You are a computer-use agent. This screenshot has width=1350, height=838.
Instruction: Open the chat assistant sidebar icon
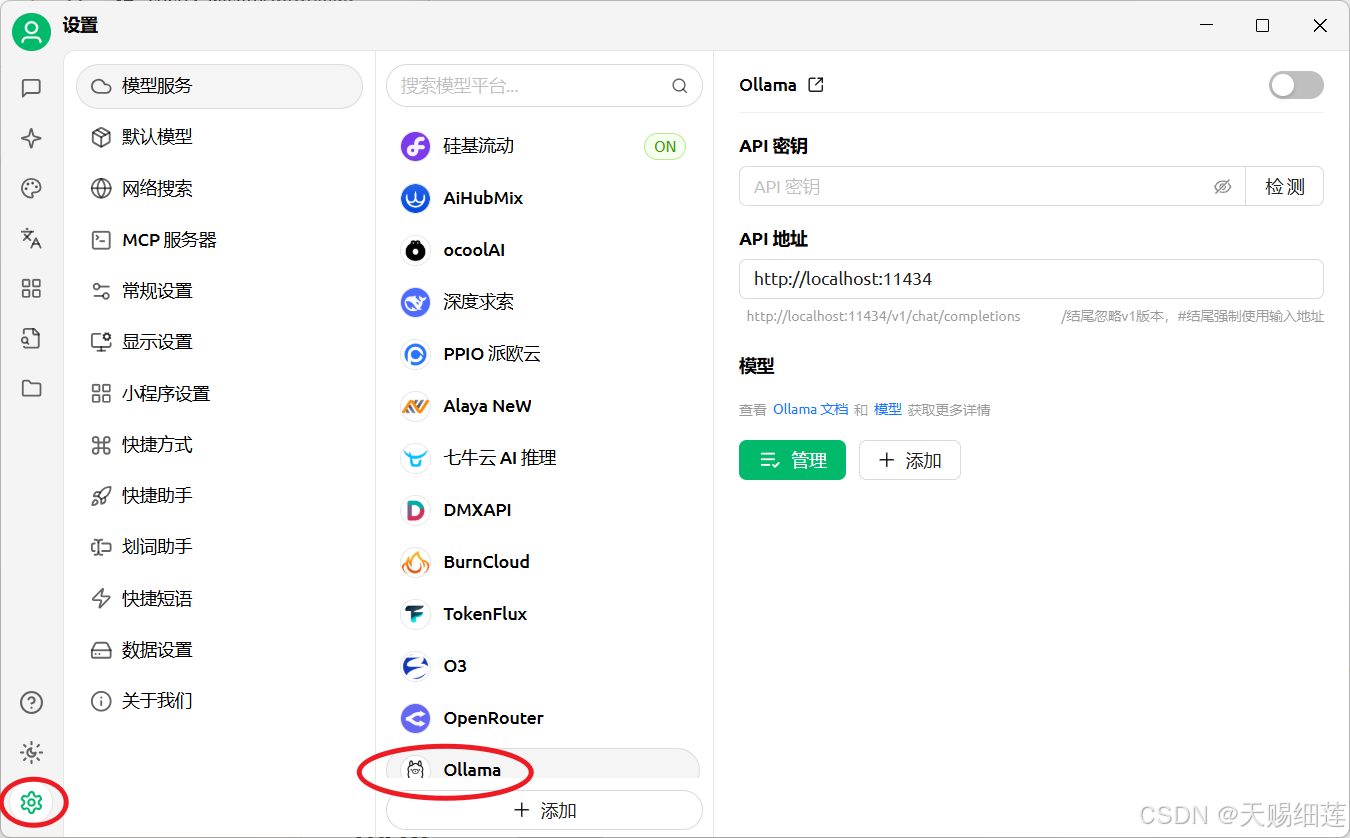click(31, 88)
